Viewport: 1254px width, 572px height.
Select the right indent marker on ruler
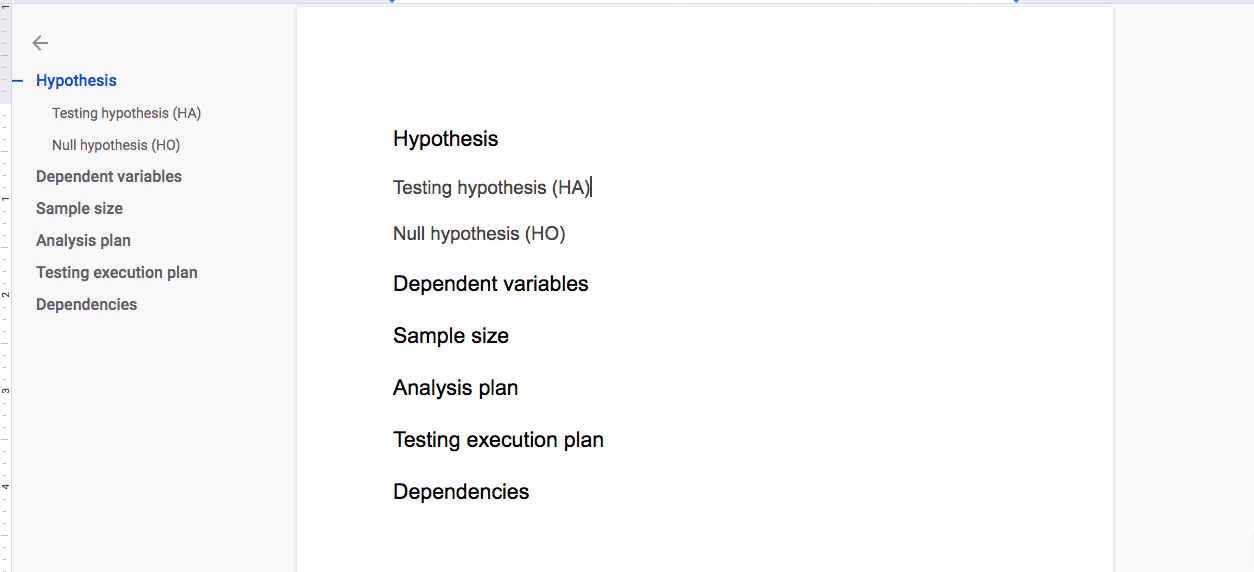[1016, 2]
